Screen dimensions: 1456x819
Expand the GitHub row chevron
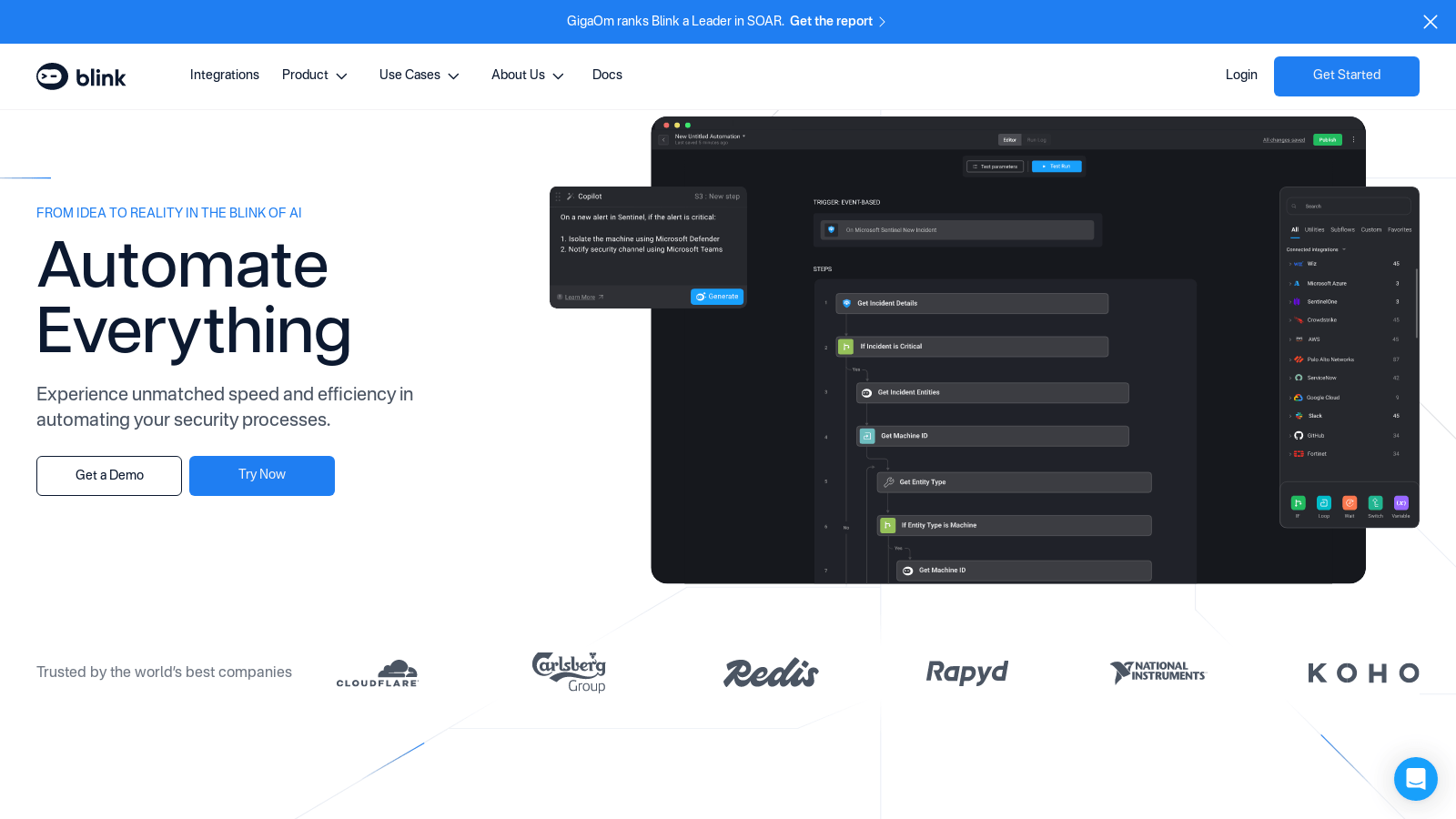(x=1290, y=436)
